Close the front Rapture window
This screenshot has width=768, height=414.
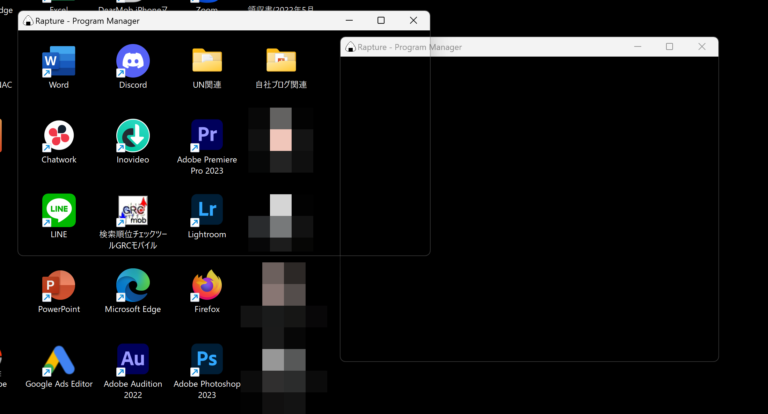coord(413,21)
